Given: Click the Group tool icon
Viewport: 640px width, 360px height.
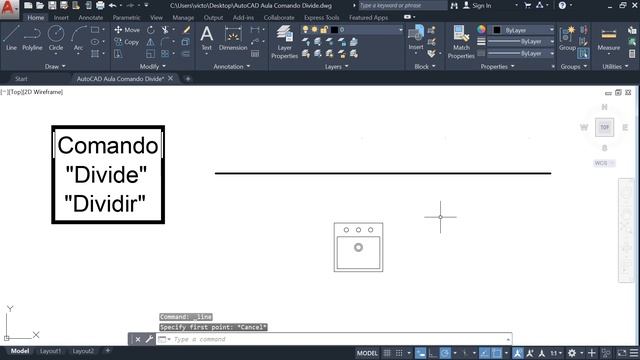Looking at the screenshot, I should [567, 38].
